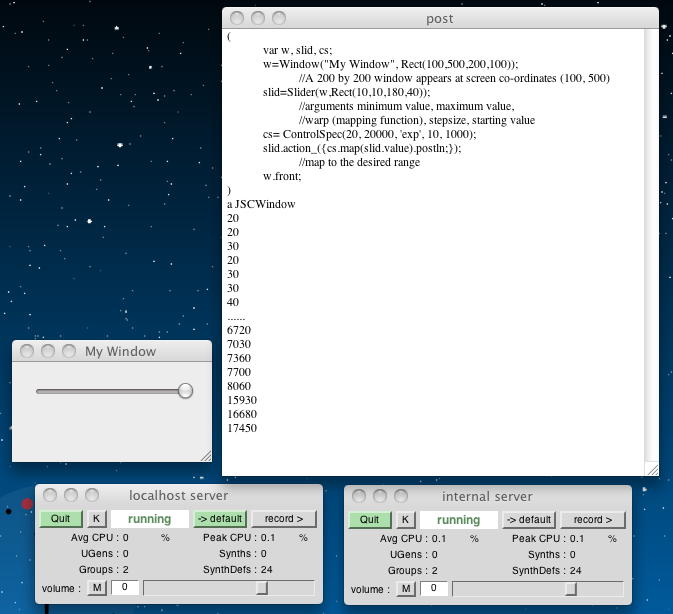This screenshot has height=614, width=673.
Task: Click the slider knob in My Window
Action: point(185,391)
